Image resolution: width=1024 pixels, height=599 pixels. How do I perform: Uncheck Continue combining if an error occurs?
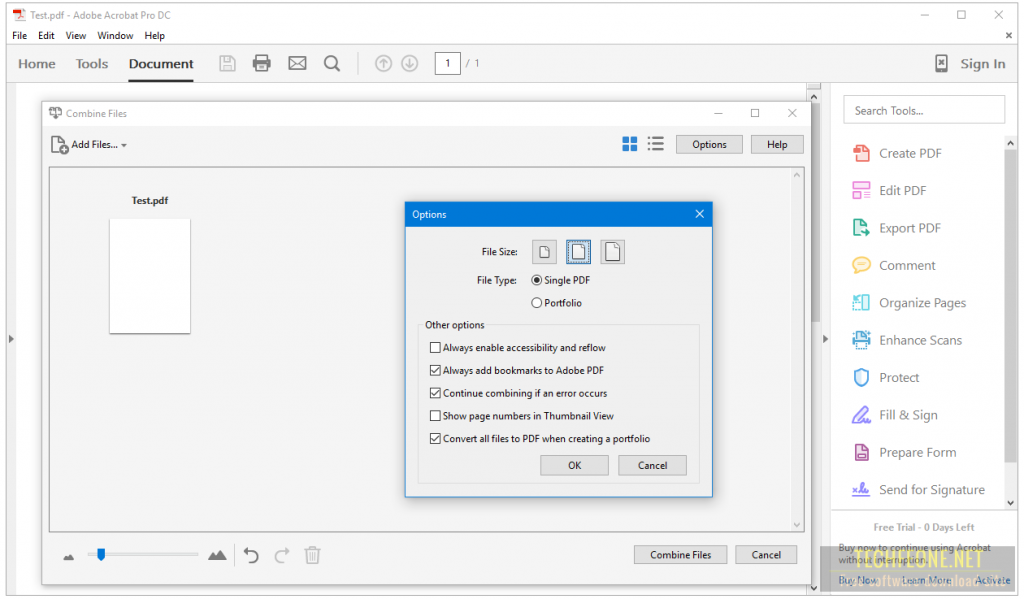pos(435,393)
